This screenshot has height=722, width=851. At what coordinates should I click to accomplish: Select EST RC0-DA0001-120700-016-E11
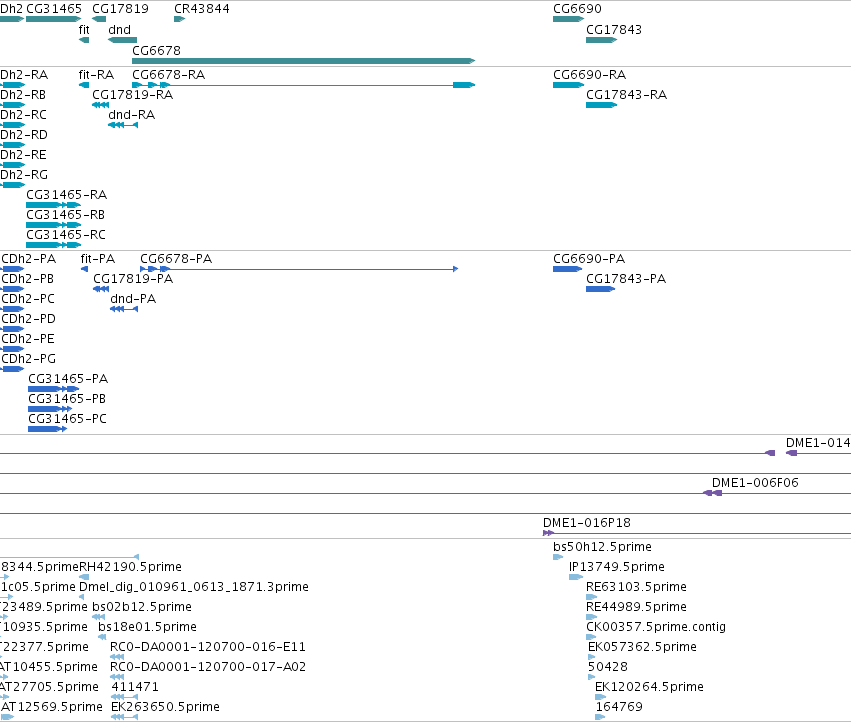[117, 657]
